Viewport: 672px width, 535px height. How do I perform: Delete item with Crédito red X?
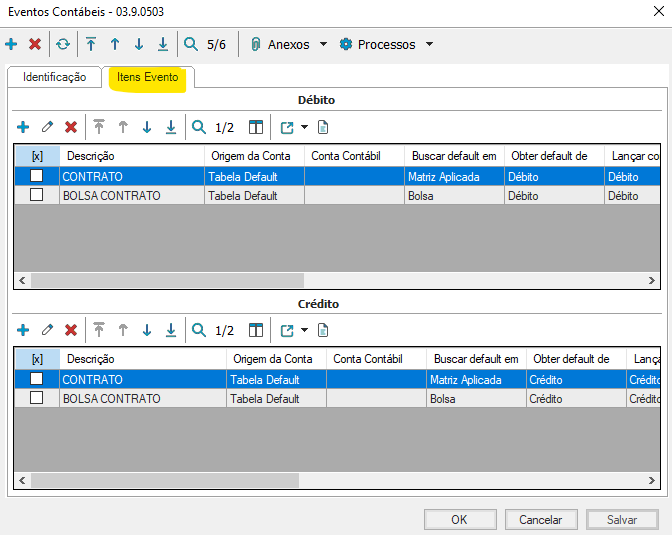(71, 330)
